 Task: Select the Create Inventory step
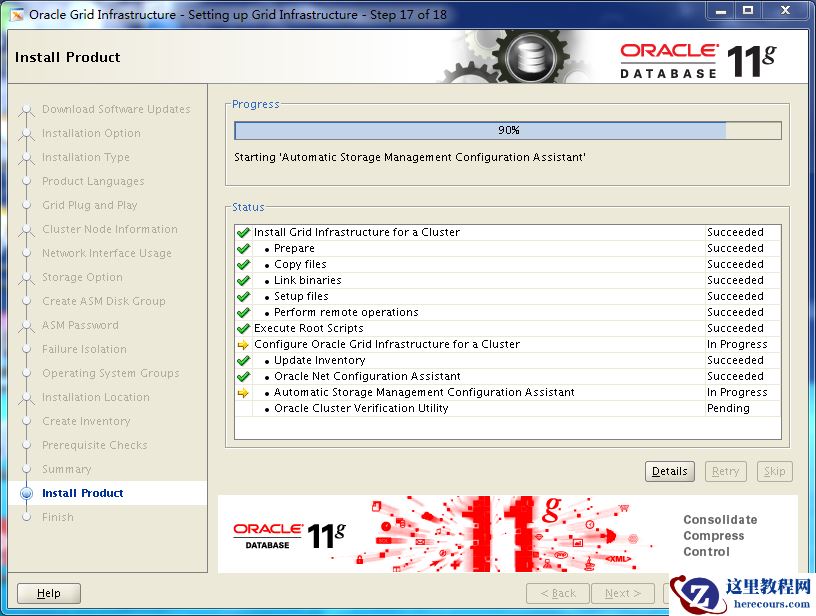point(86,421)
